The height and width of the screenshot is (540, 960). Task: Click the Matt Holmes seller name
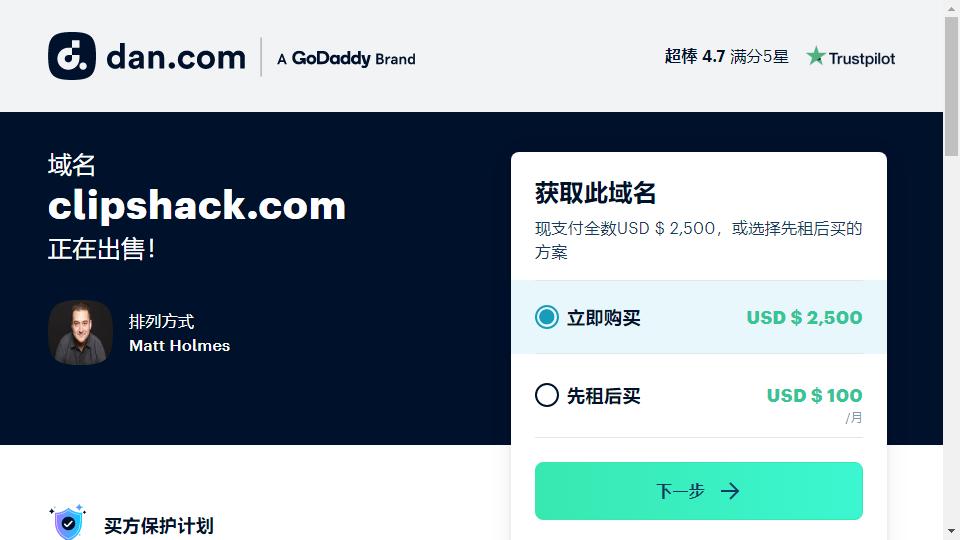[x=179, y=346]
